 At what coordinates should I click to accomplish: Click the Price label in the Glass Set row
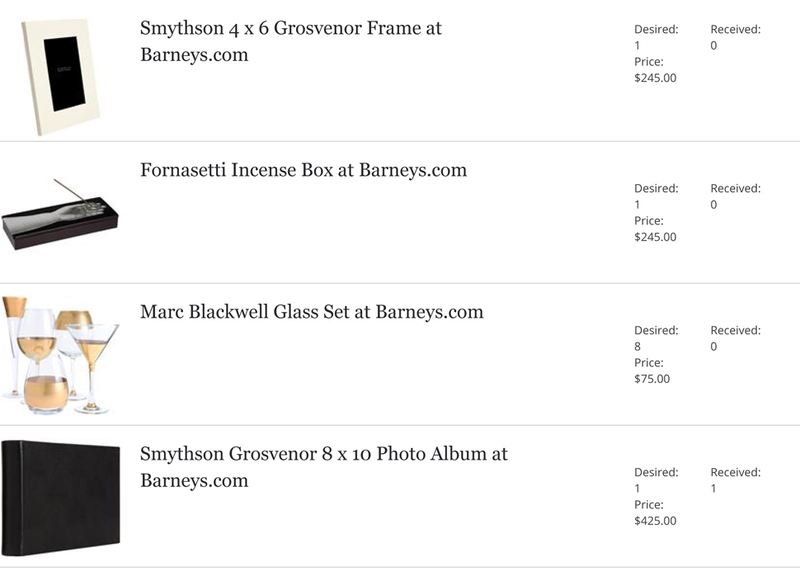649,363
